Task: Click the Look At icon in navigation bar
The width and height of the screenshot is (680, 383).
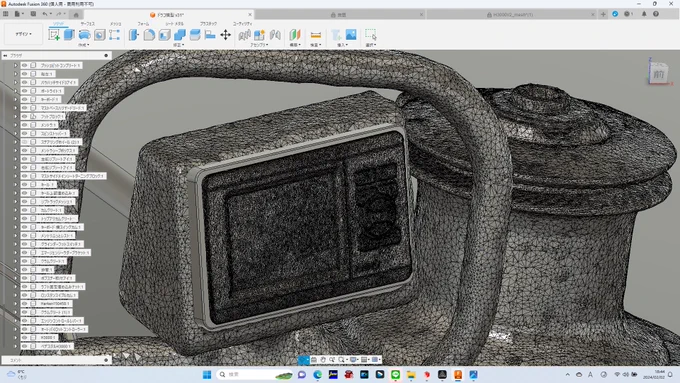Action: click(314, 360)
